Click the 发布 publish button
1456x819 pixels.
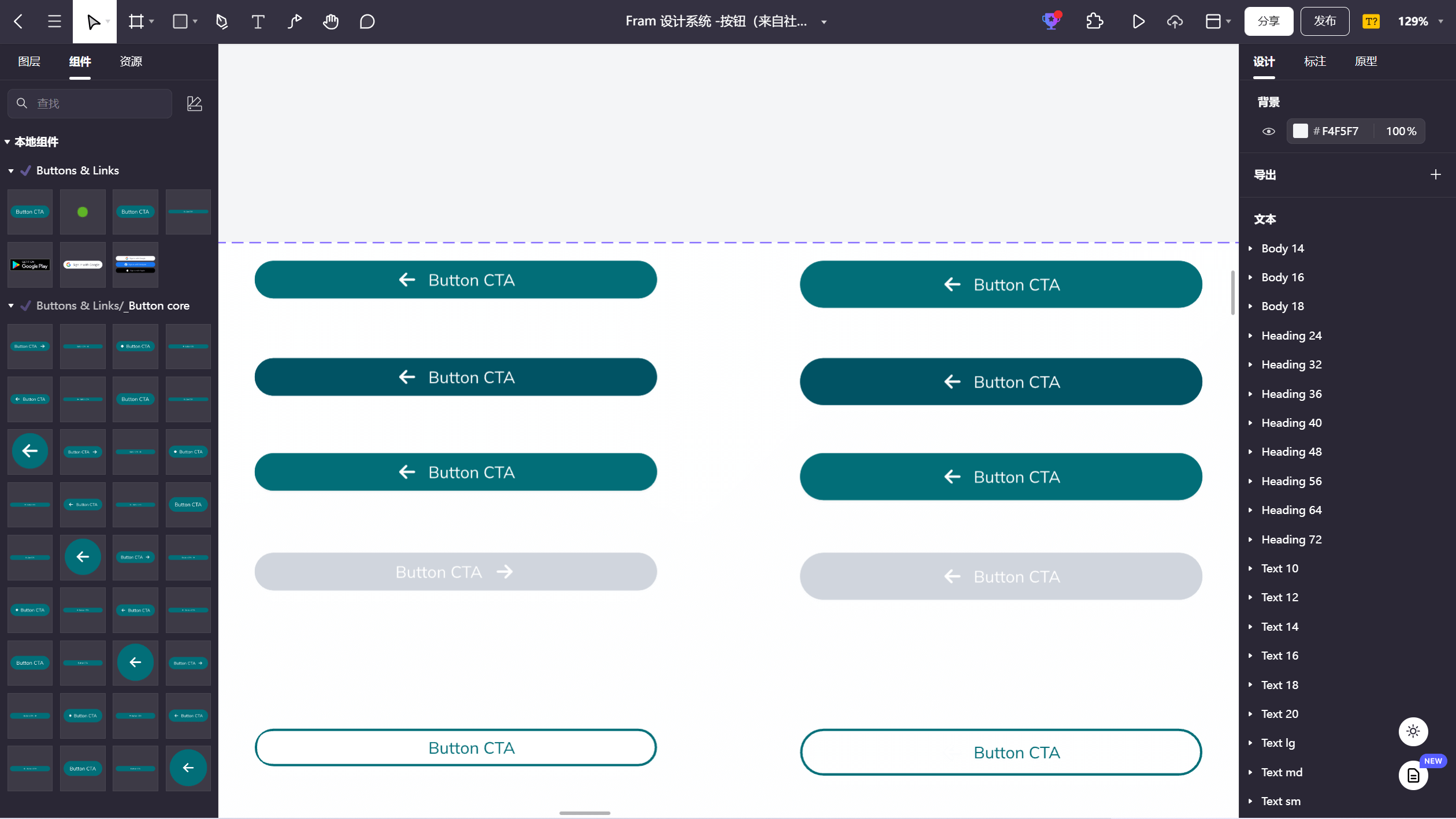[x=1324, y=21]
